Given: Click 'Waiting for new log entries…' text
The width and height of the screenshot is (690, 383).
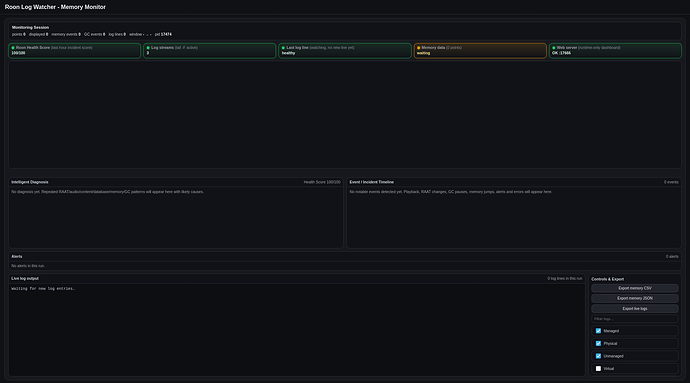Looking at the screenshot, I should tap(43, 289).
